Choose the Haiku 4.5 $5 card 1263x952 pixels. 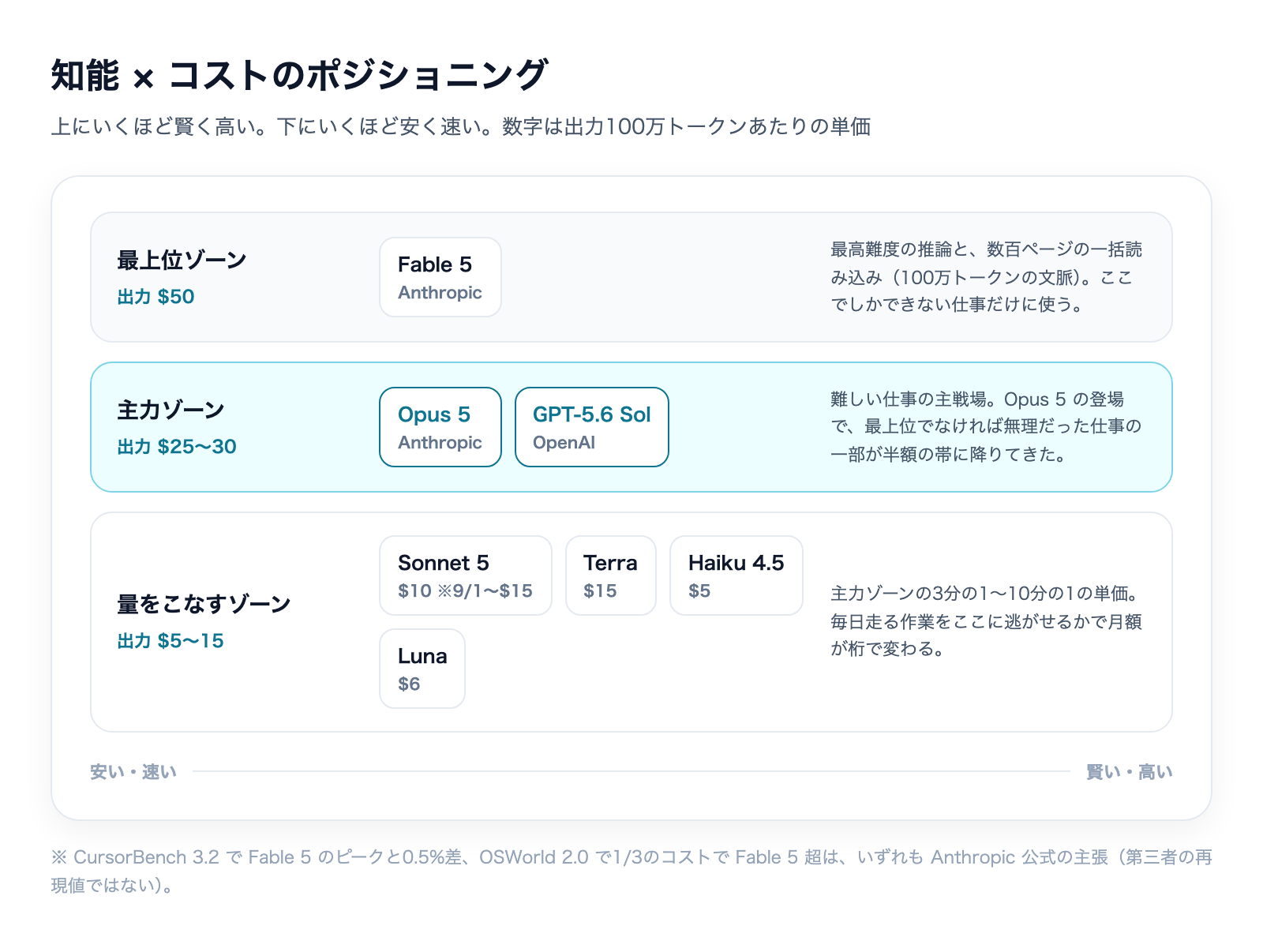[x=736, y=575]
